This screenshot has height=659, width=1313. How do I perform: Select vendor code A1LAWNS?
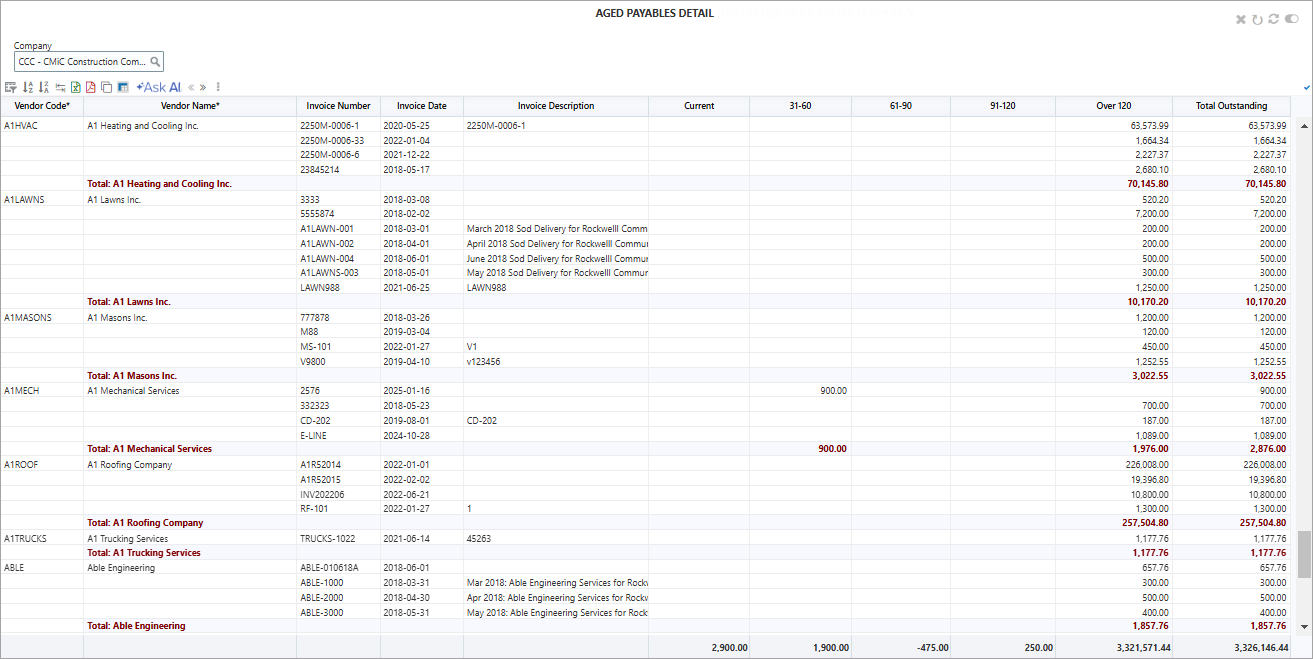24,199
